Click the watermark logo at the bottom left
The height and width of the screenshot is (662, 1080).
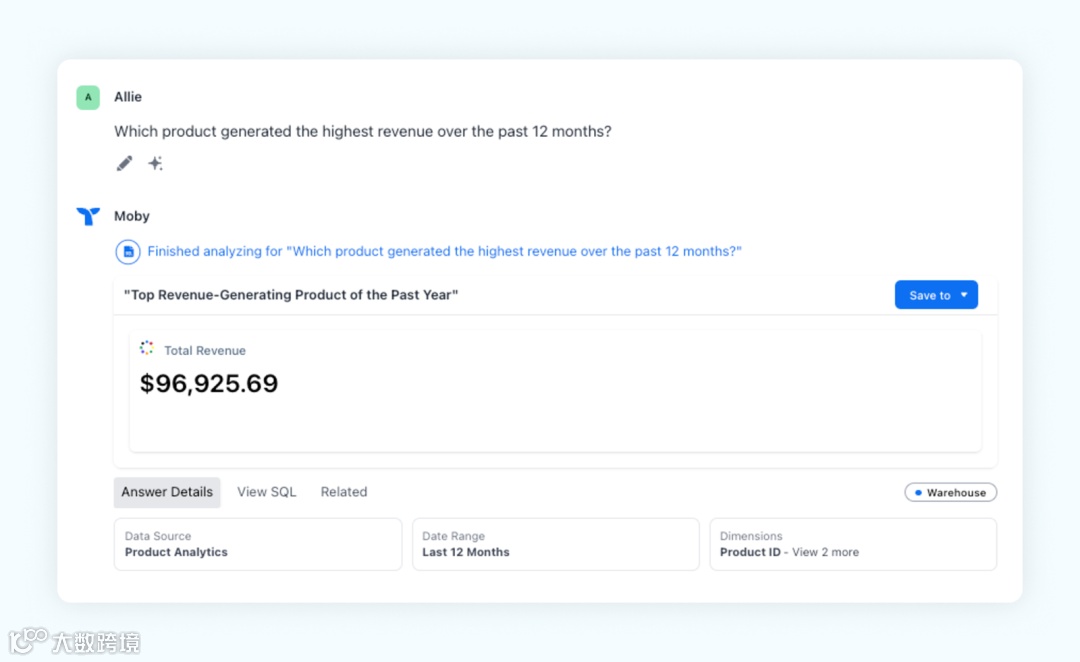pos(28,640)
